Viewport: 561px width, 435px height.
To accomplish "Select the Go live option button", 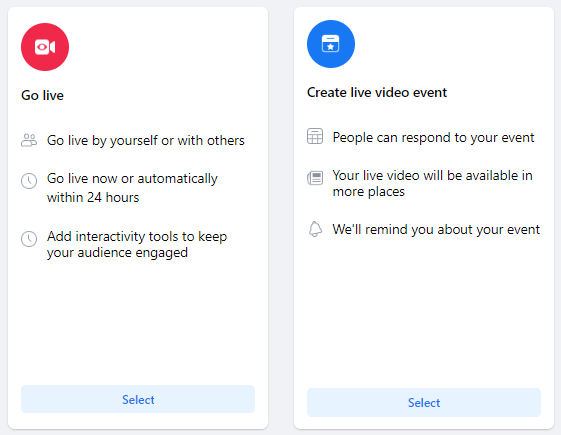I will 138,399.
